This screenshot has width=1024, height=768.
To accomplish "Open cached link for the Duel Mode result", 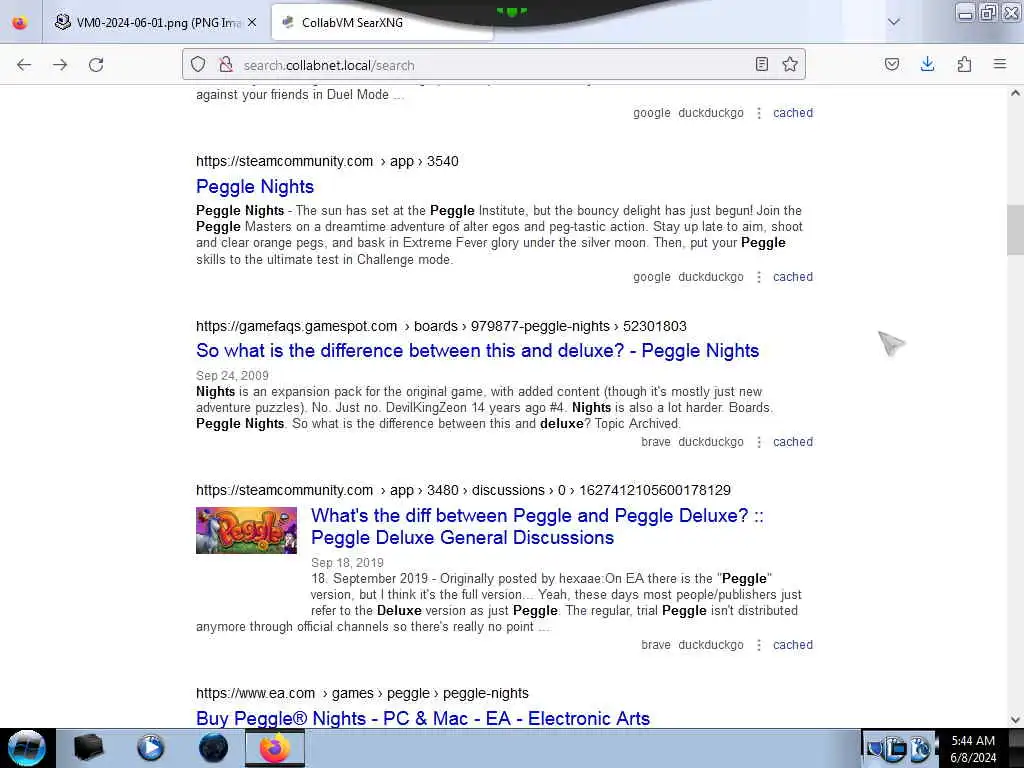I will pos(793,113).
